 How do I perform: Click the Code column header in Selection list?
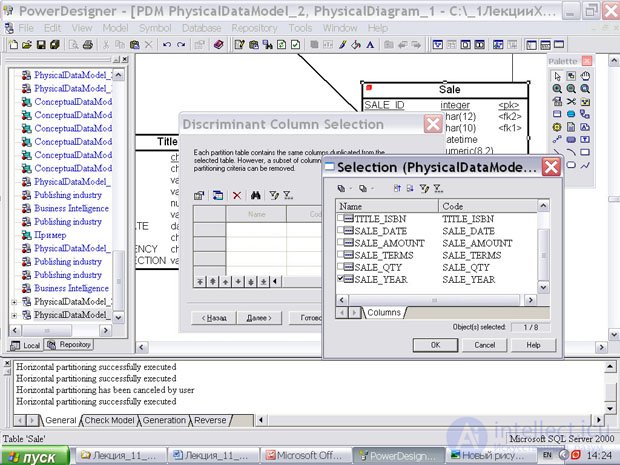tap(488, 206)
